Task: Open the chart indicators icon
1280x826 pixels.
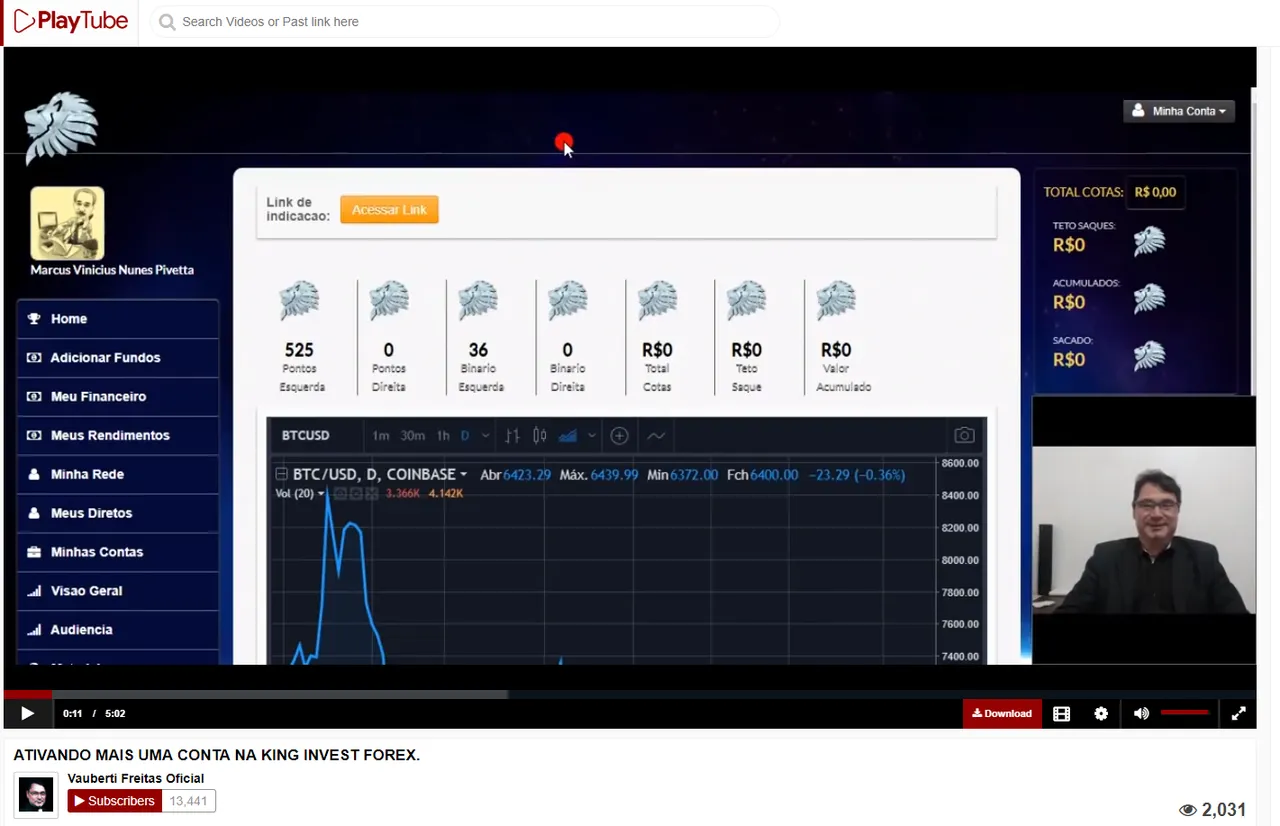Action: (656, 436)
